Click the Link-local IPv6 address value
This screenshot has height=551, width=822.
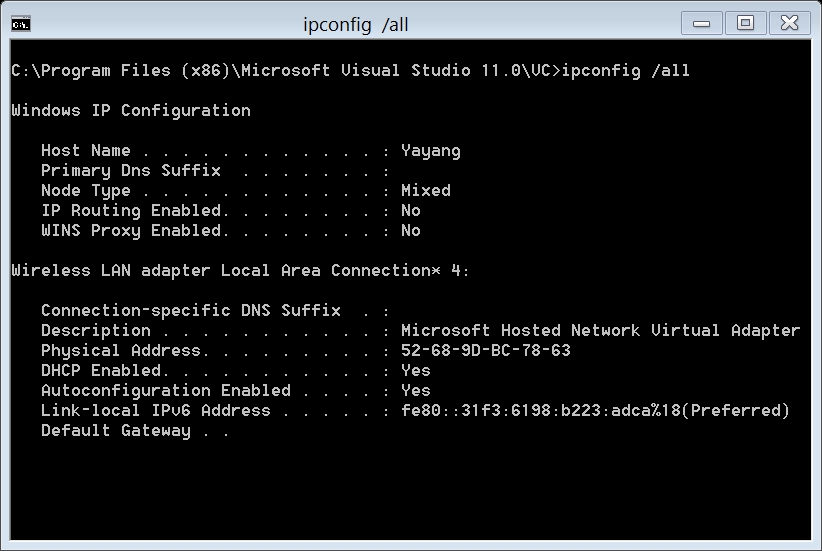[595, 410]
